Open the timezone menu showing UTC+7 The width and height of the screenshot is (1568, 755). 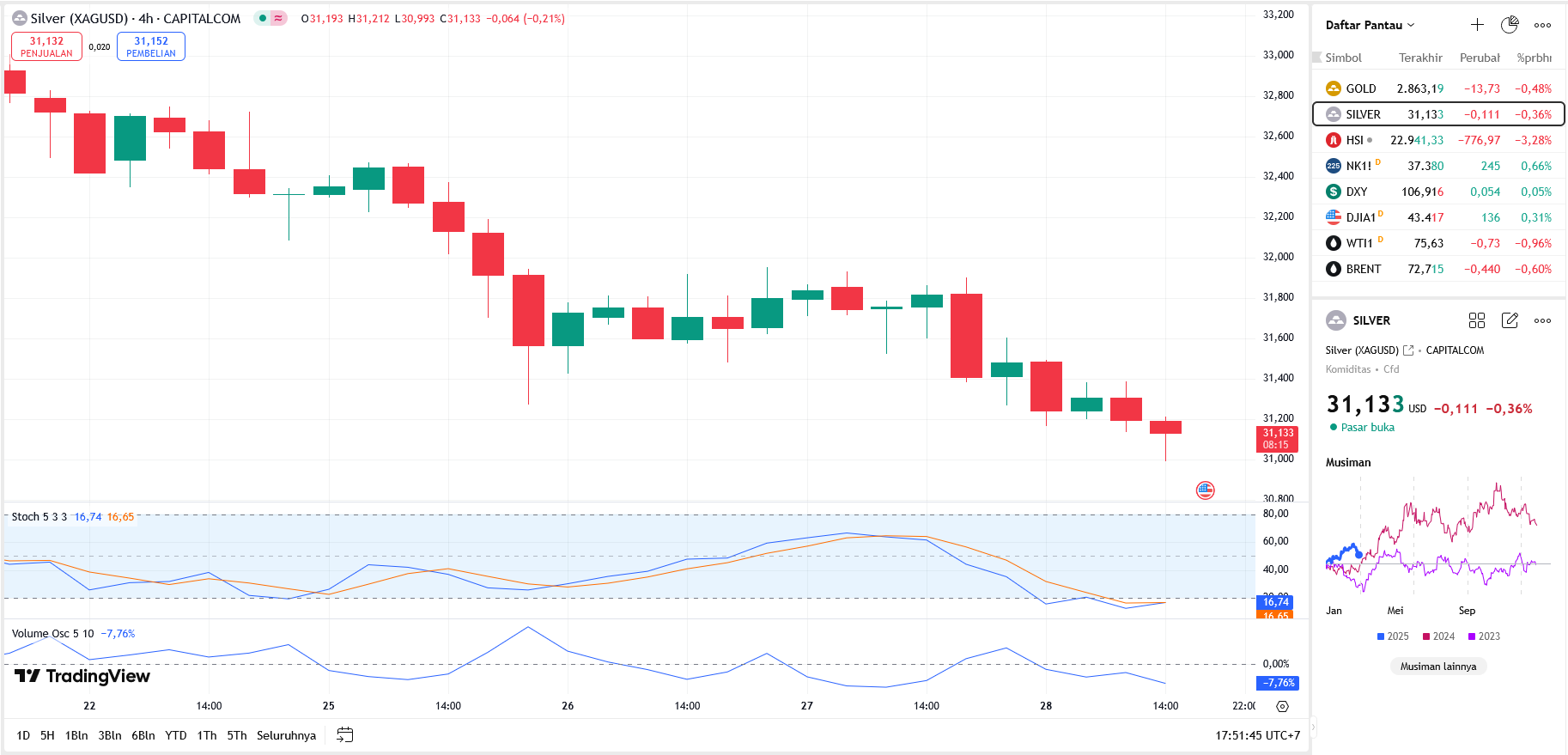coord(1257,735)
